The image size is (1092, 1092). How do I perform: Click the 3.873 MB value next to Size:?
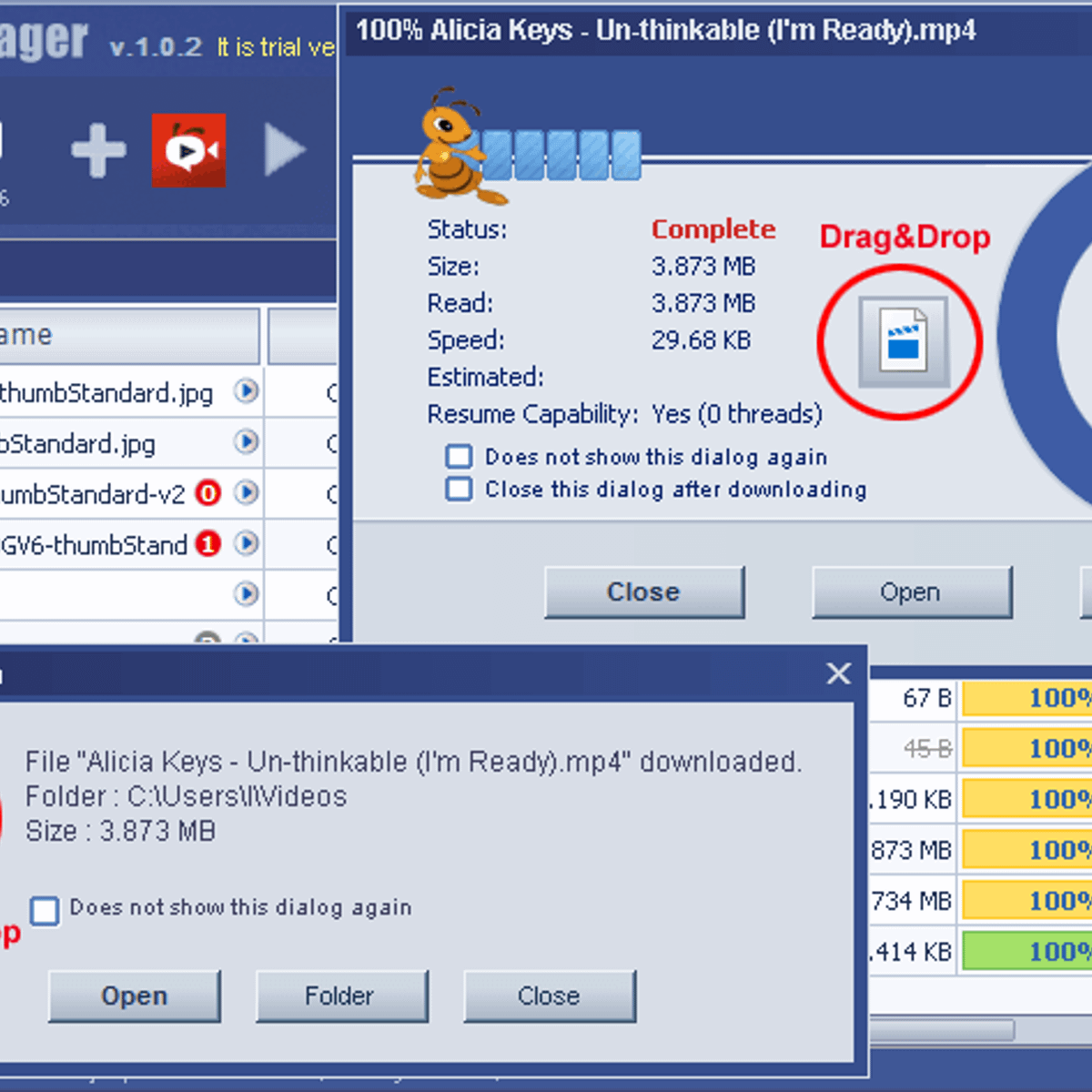point(703,267)
